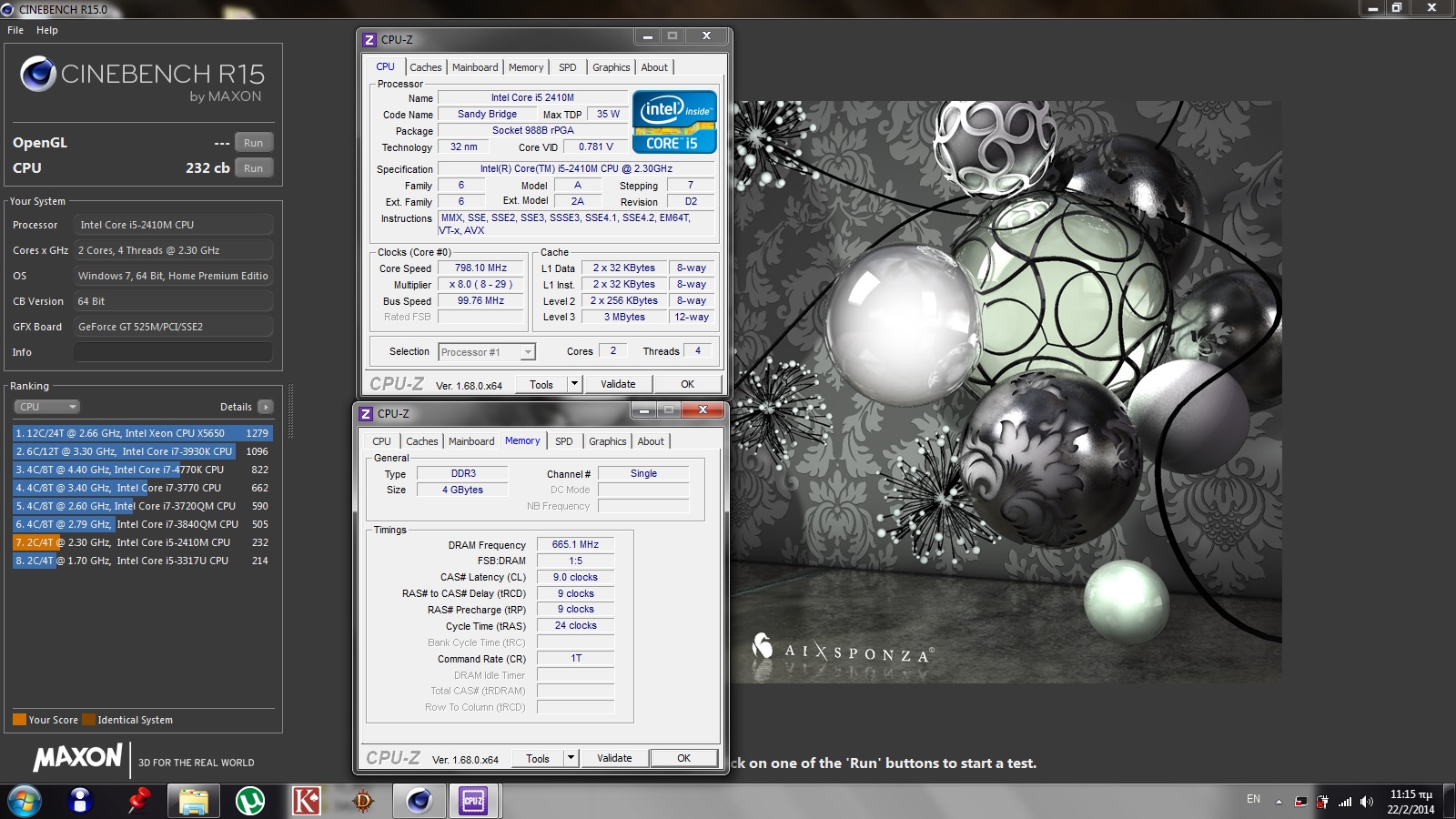Viewport: 1456px width, 819px height.
Task: Open the network signal tray icon
Action: tap(1344, 802)
